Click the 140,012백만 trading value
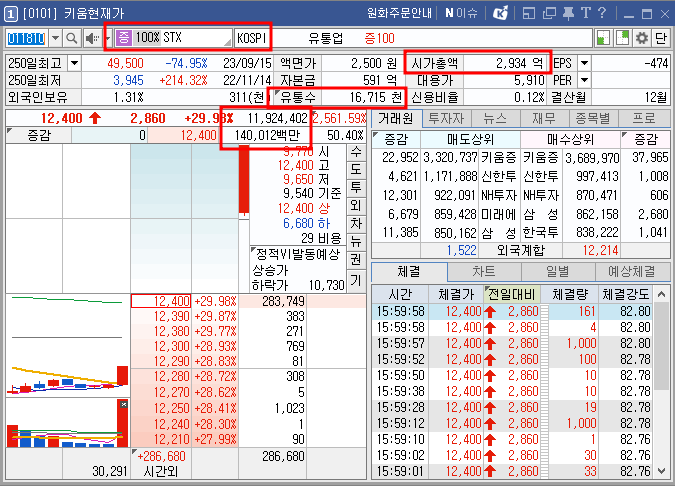 [x=267, y=136]
